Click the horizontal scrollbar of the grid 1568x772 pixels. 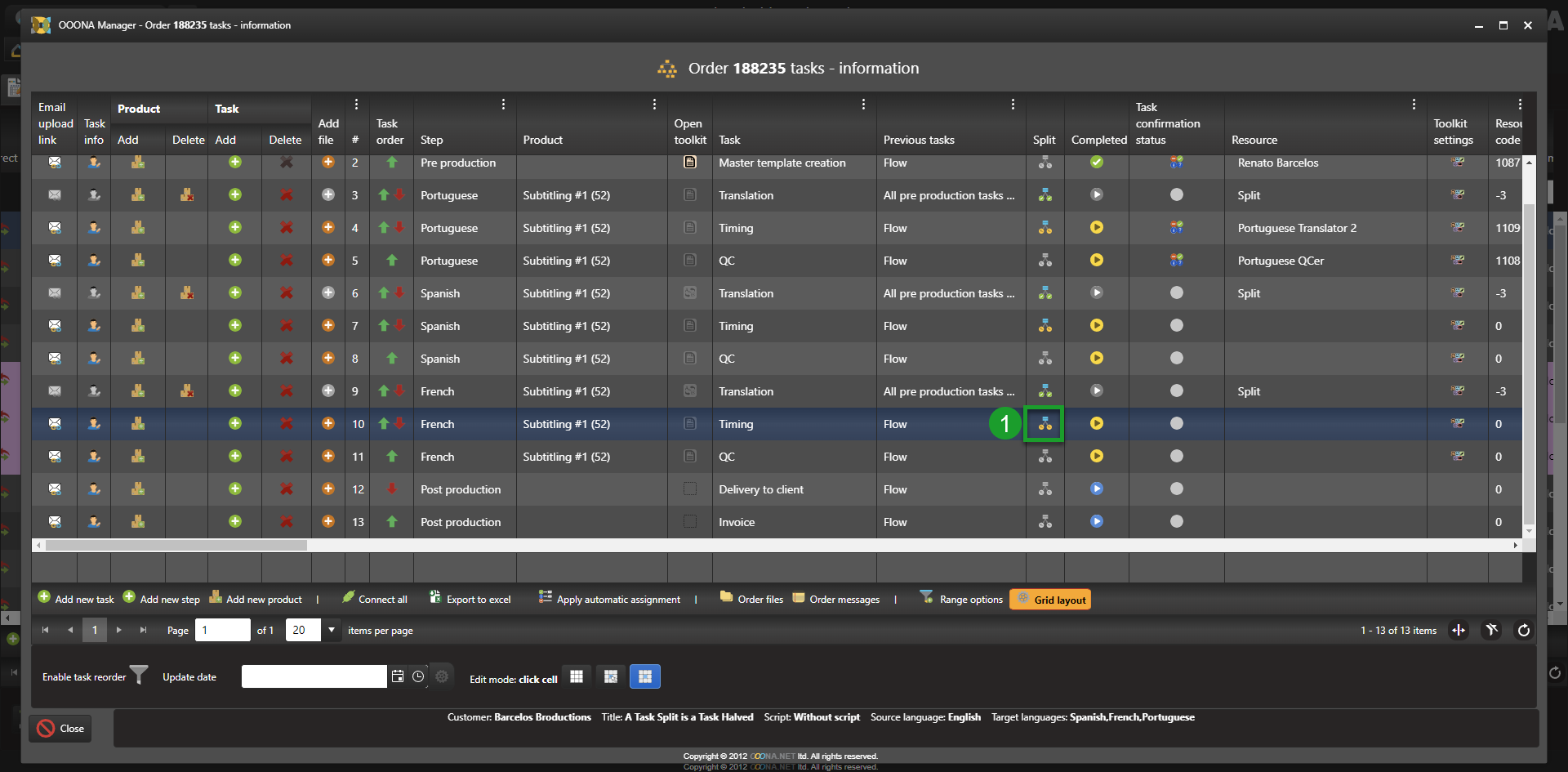point(176,545)
